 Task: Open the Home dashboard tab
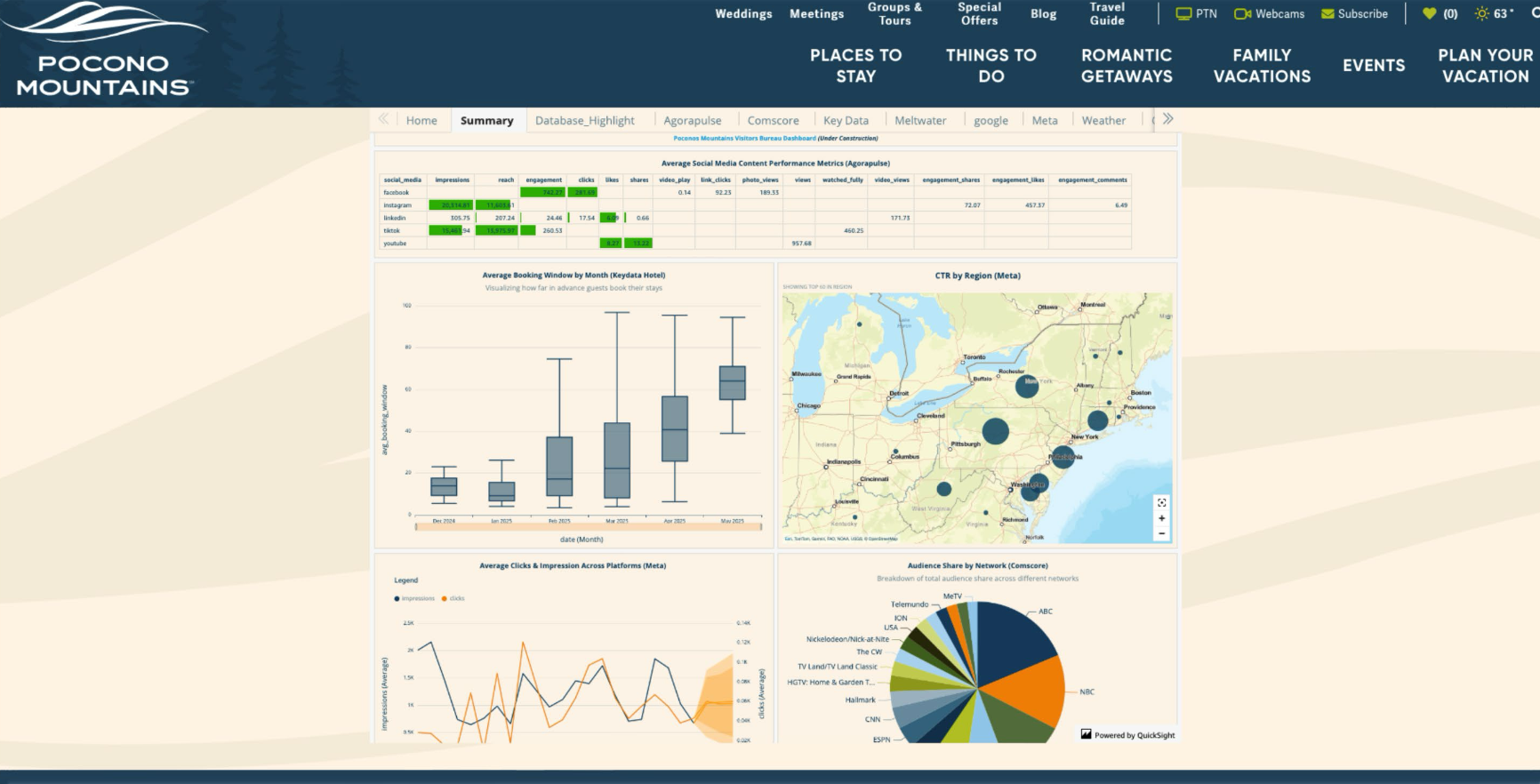point(421,121)
